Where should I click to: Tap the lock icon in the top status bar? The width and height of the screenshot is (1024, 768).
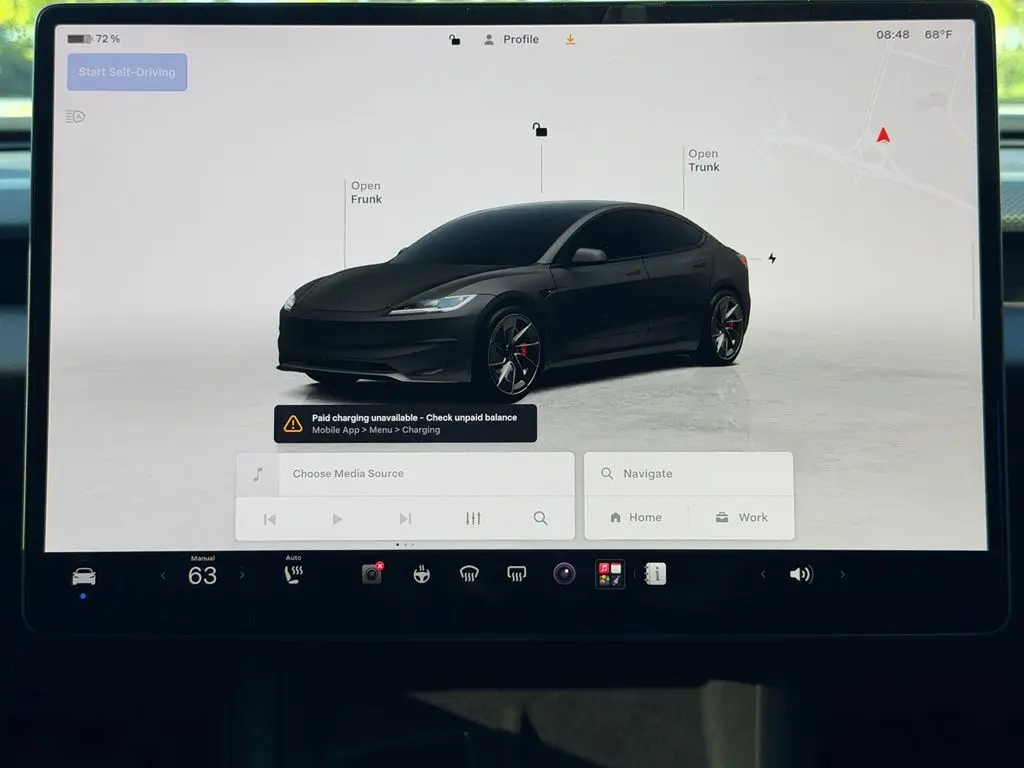455,40
